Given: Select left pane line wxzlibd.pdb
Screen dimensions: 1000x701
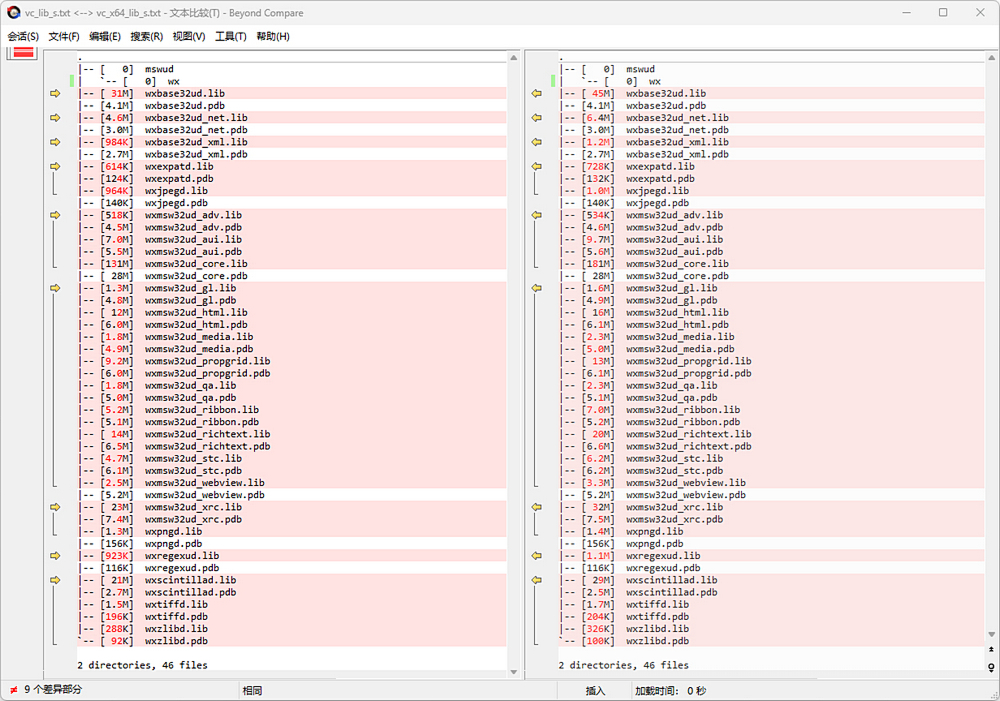Looking at the screenshot, I should [x=292, y=641].
